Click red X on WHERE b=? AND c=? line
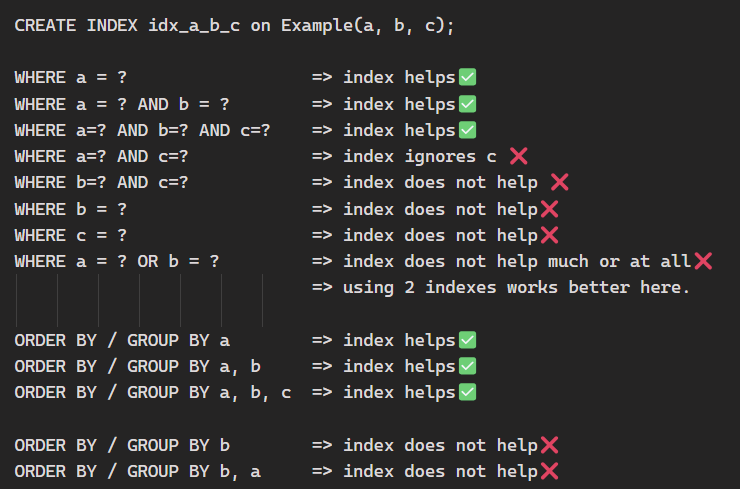This screenshot has height=489, width=740. (559, 182)
